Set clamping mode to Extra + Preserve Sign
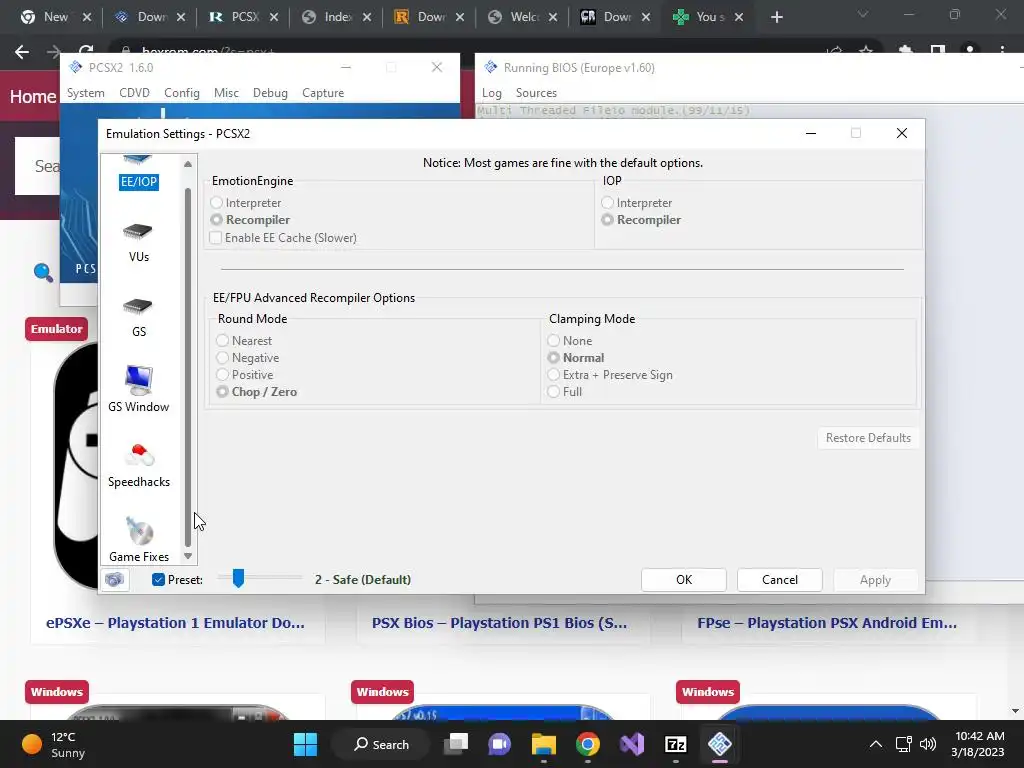 pos(554,374)
